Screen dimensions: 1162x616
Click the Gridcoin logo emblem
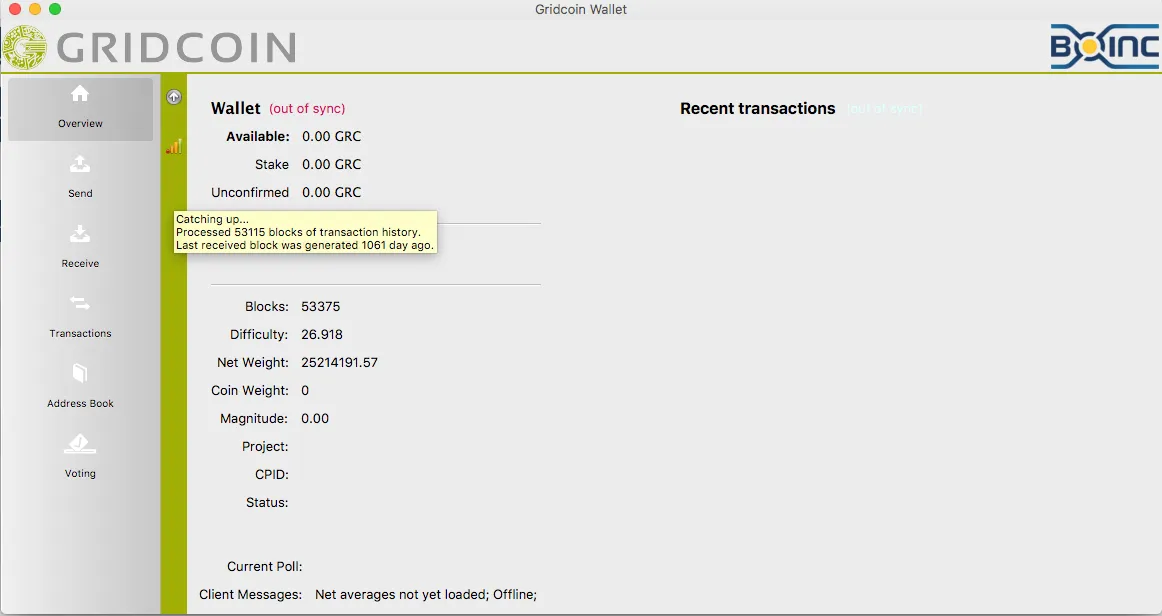[24, 47]
